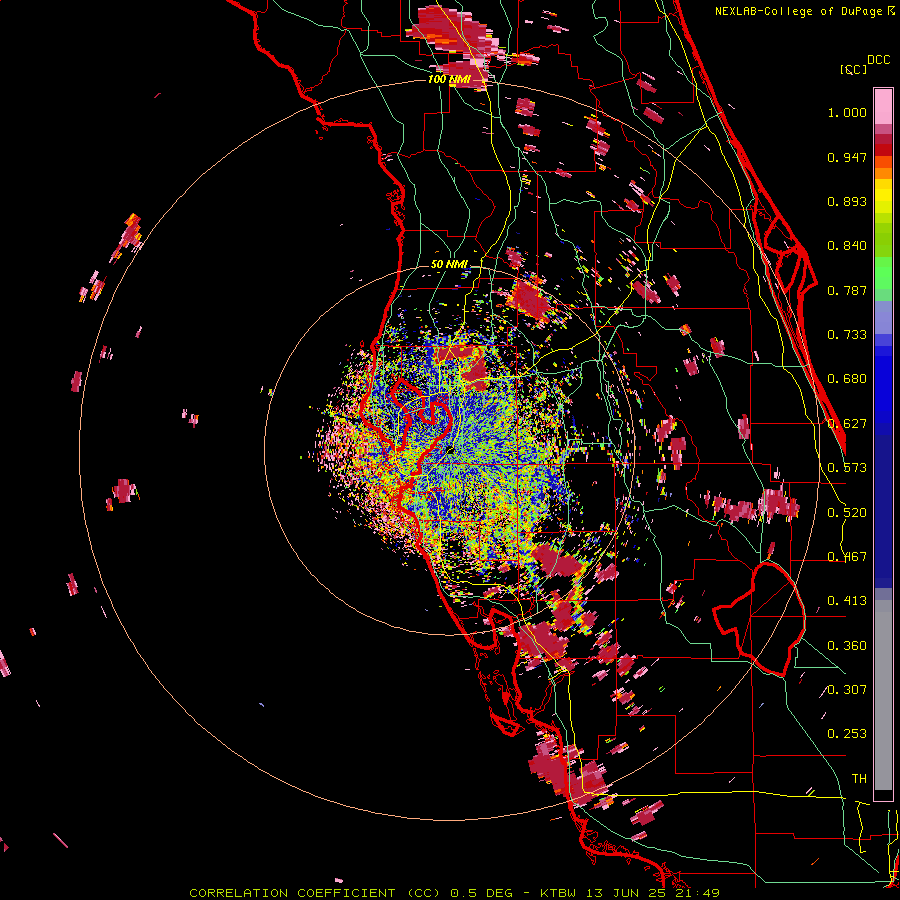Image resolution: width=900 pixels, height=900 pixels.
Task: Select the 0.520 color scale value
Action: (x=847, y=513)
